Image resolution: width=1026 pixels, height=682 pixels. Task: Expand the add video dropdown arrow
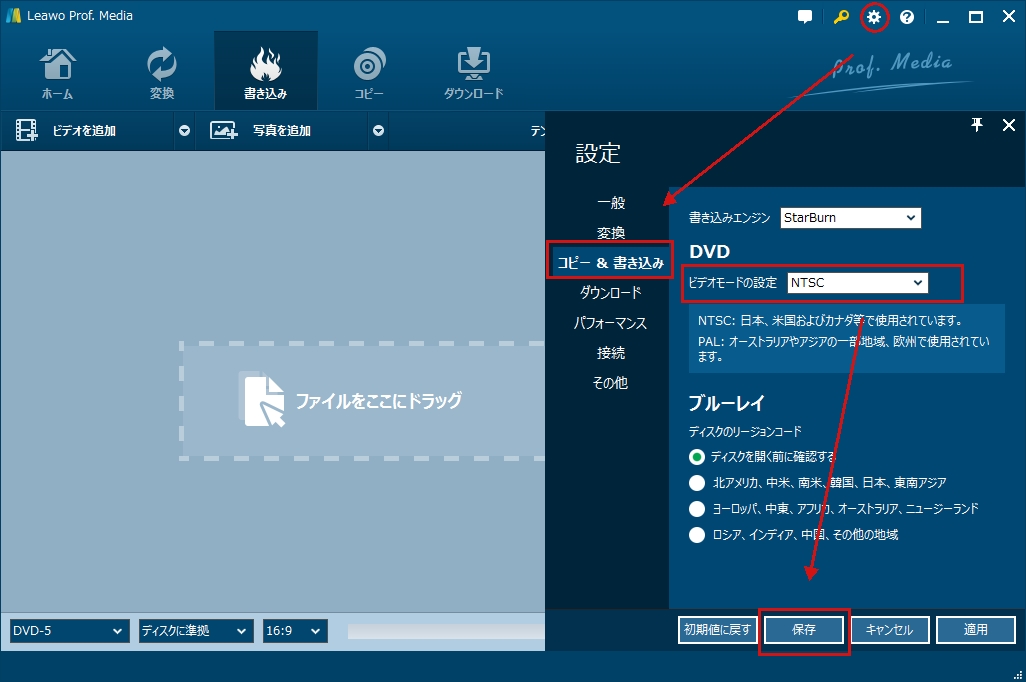point(185,130)
